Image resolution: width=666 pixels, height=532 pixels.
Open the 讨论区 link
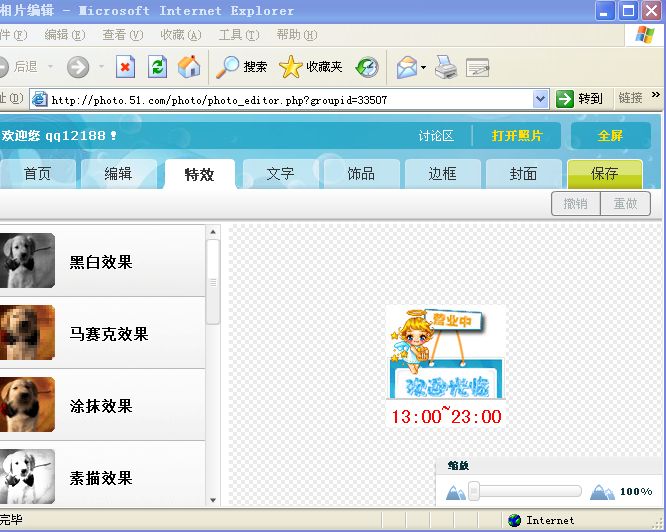tap(436, 136)
